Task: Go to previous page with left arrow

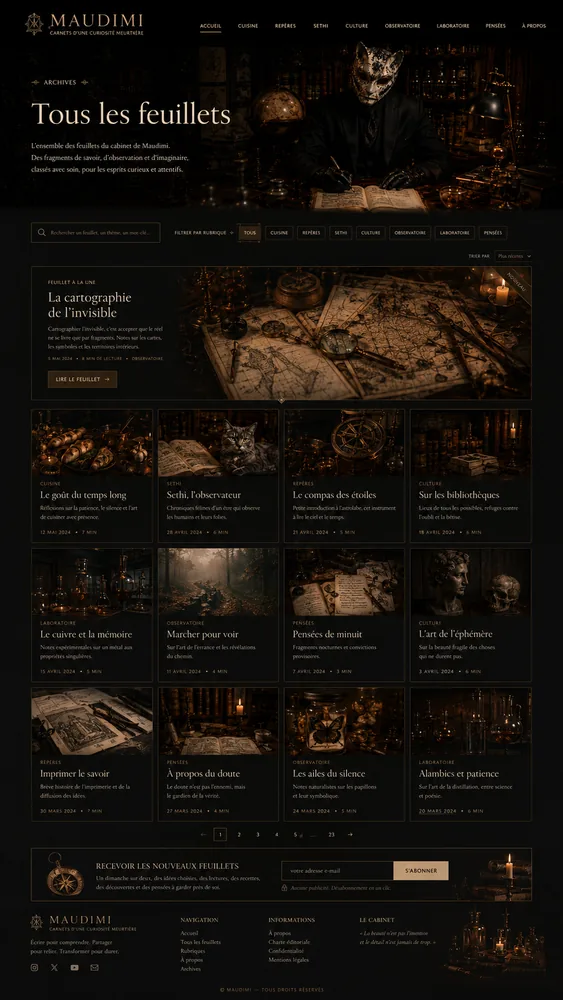Action: pos(203,834)
